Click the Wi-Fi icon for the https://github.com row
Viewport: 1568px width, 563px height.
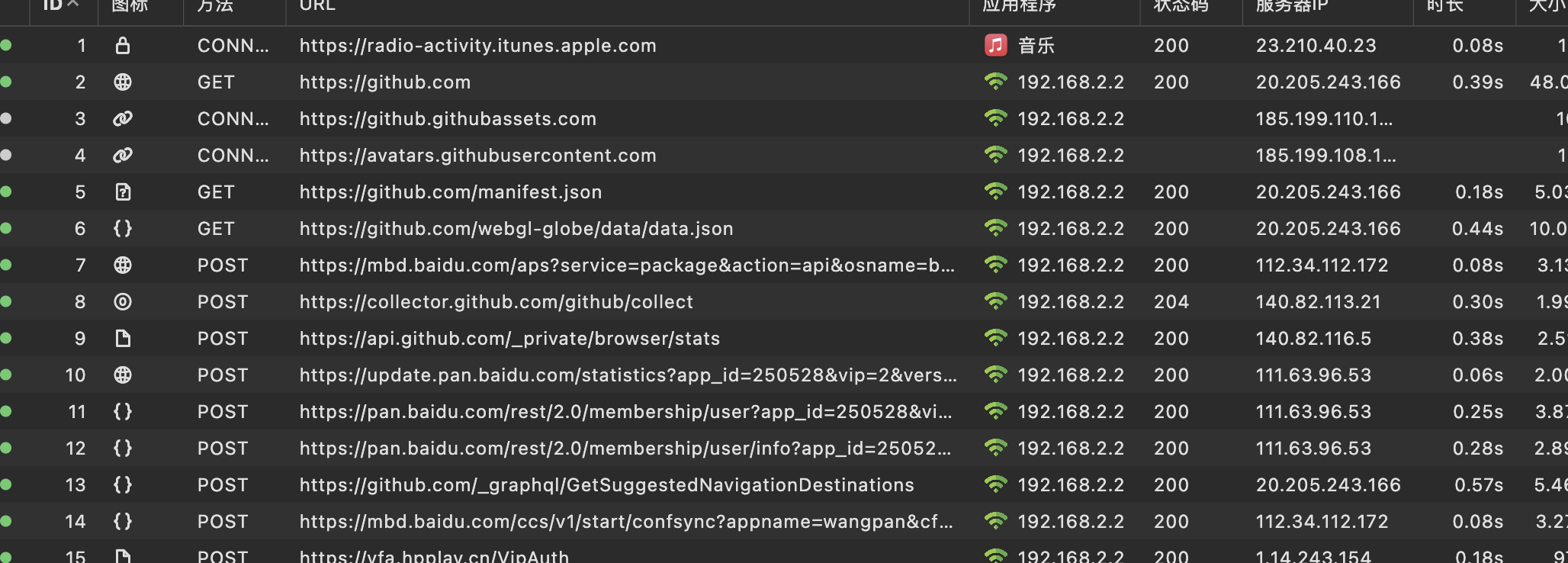[x=996, y=82]
